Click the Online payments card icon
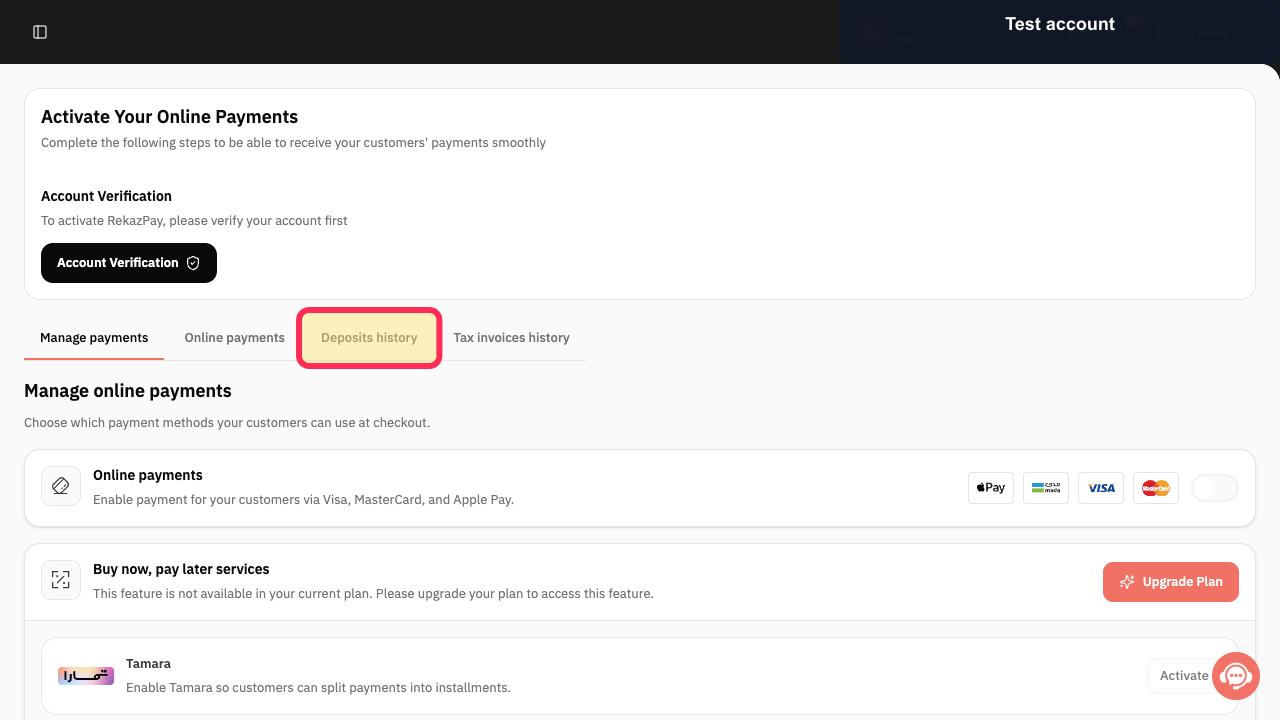This screenshot has height=720, width=1280. (x=61, y=486)
